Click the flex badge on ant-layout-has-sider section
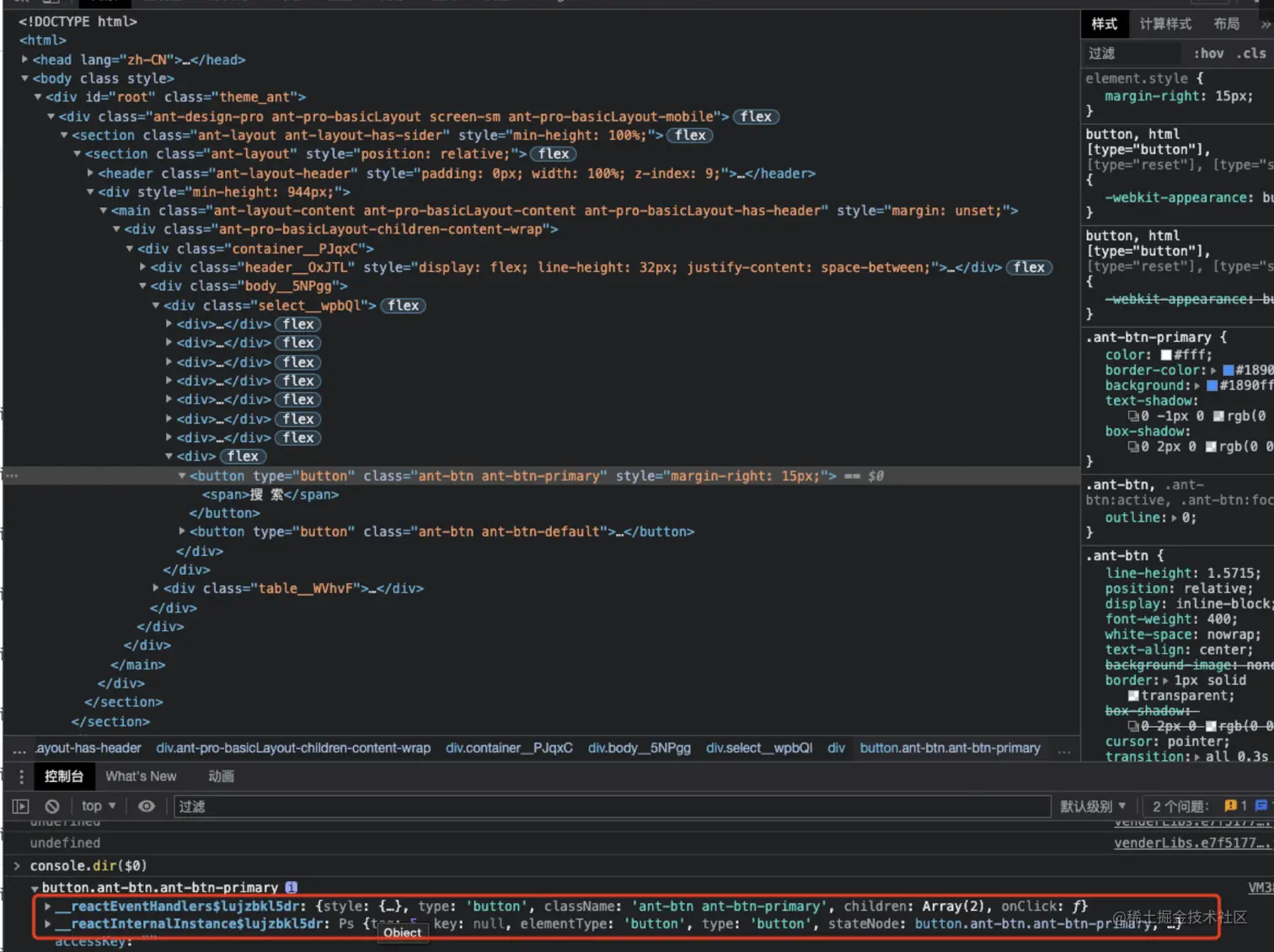The height and width of the screenshot is (952, 1274). 690,135
